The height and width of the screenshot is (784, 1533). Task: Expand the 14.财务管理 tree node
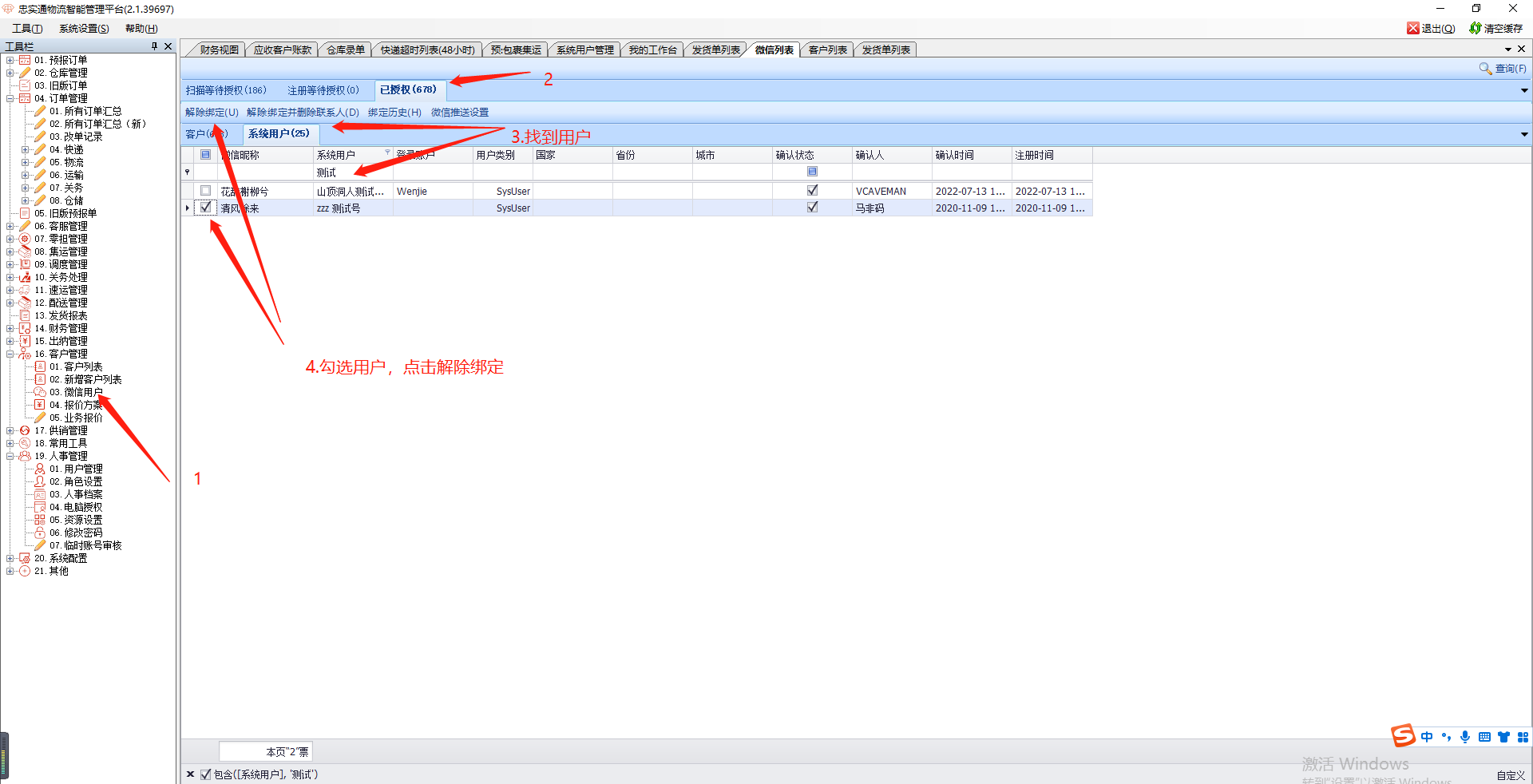10,328
